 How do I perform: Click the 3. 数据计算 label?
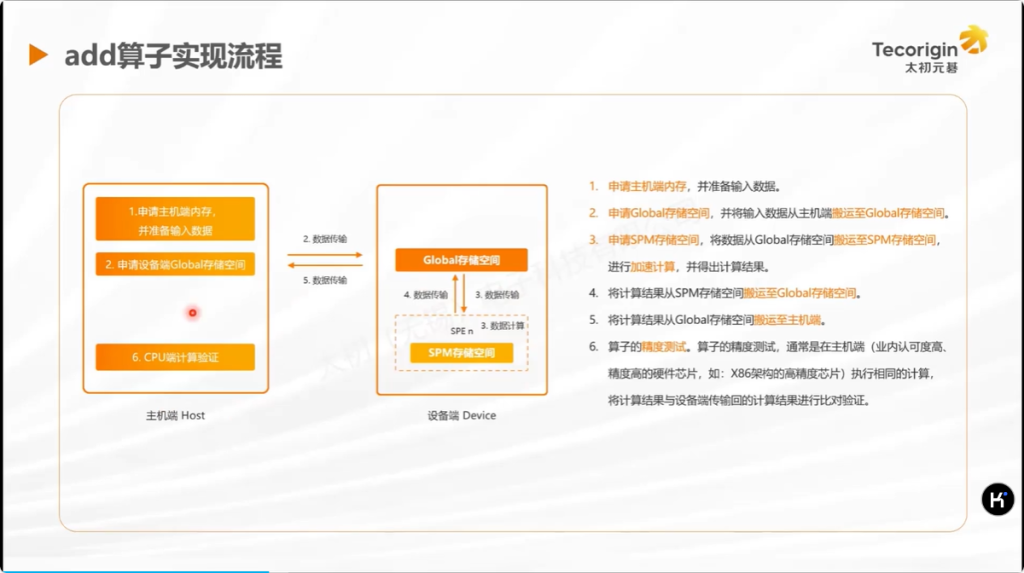[503, 326]
